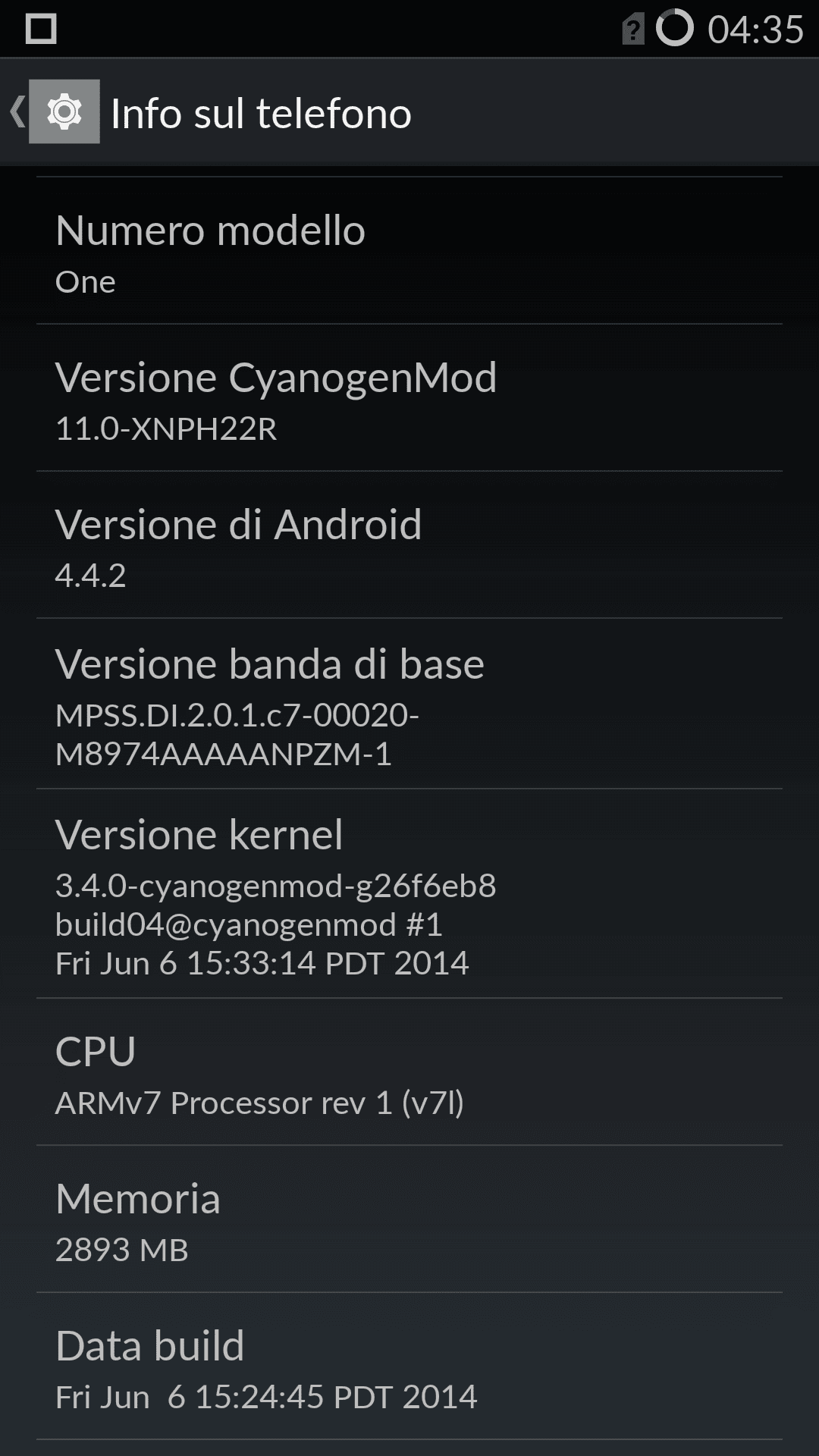Tap the 04:35 clock

755,30
